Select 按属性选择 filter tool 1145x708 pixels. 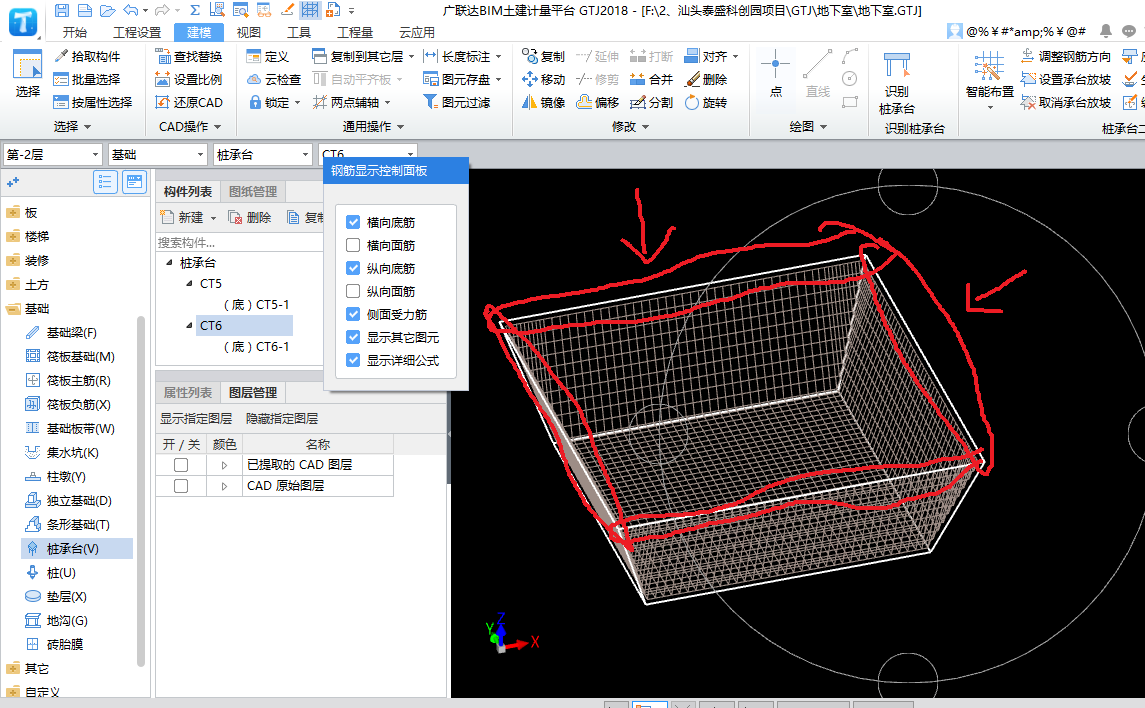(93, 102)
